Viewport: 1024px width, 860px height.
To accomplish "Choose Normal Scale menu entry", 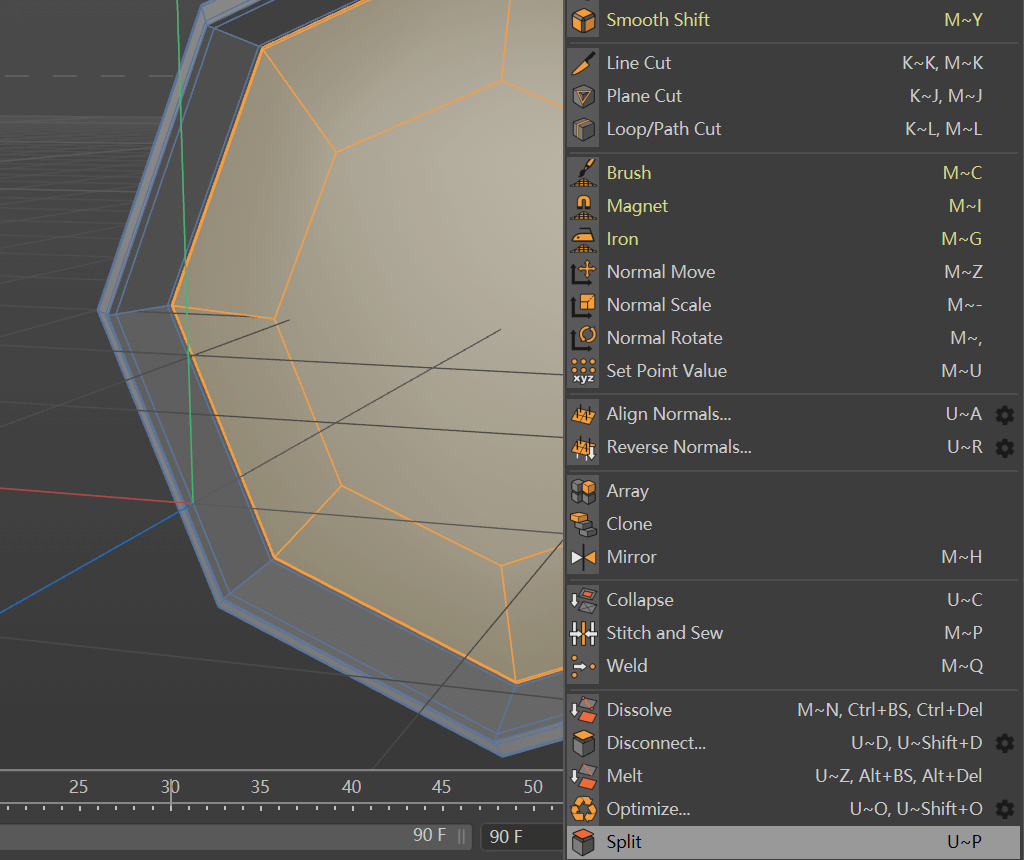I will point(793,305).
